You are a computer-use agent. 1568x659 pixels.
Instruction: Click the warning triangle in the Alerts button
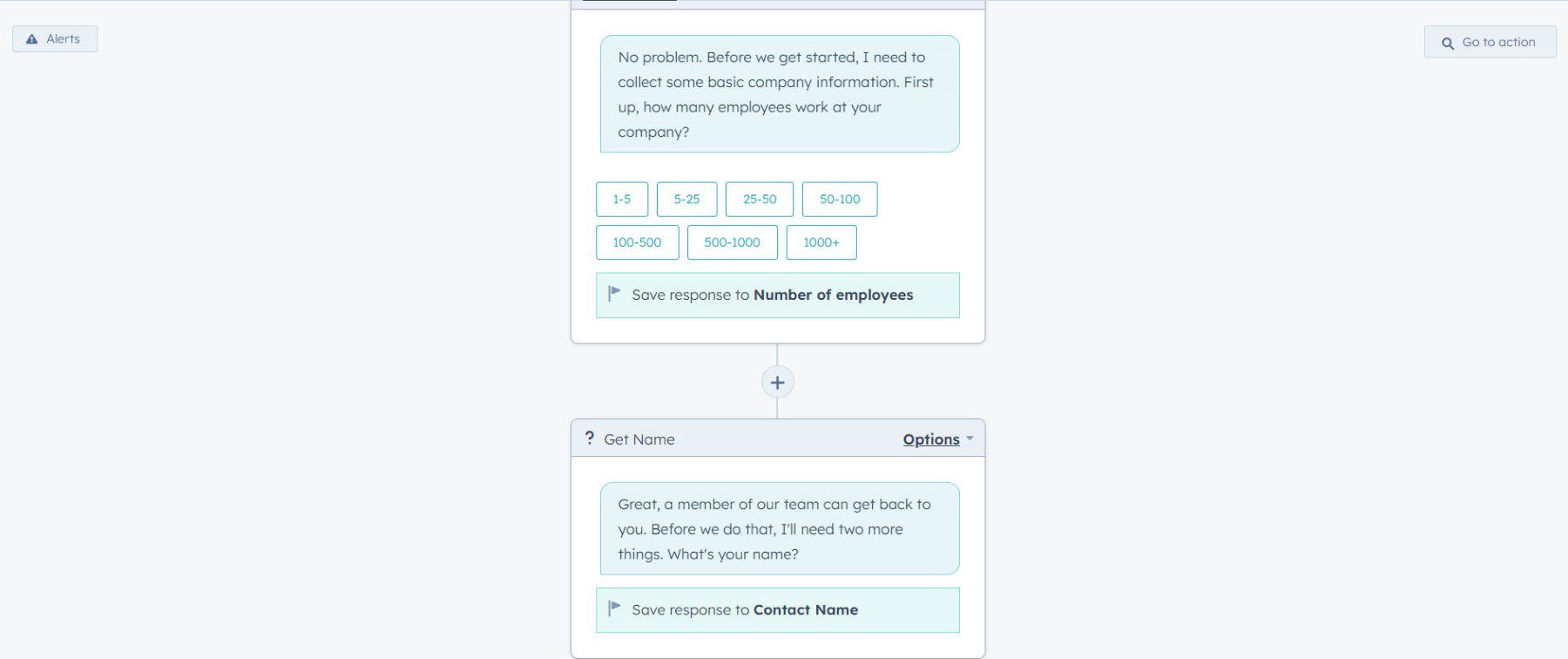point(31,38)
